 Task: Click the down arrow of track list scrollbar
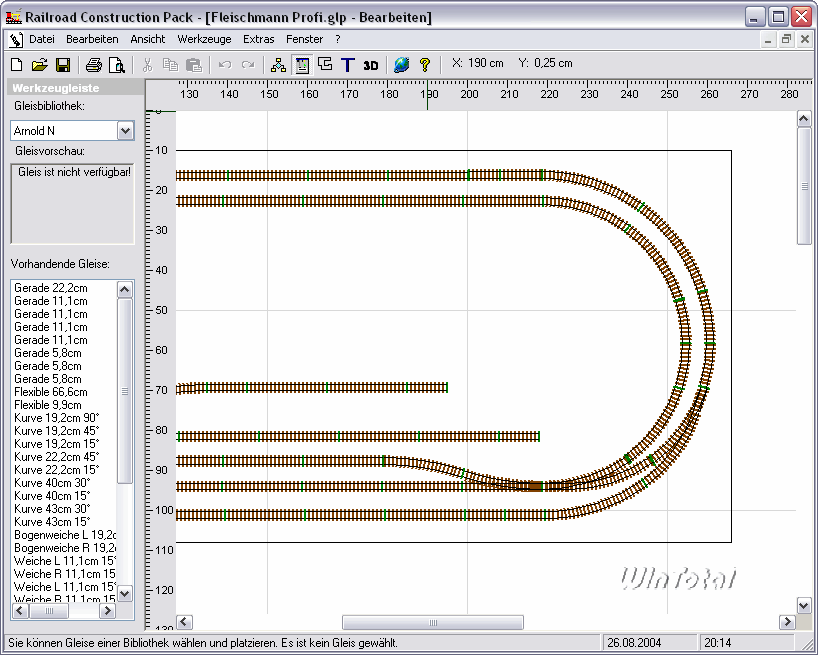point(125,593)
